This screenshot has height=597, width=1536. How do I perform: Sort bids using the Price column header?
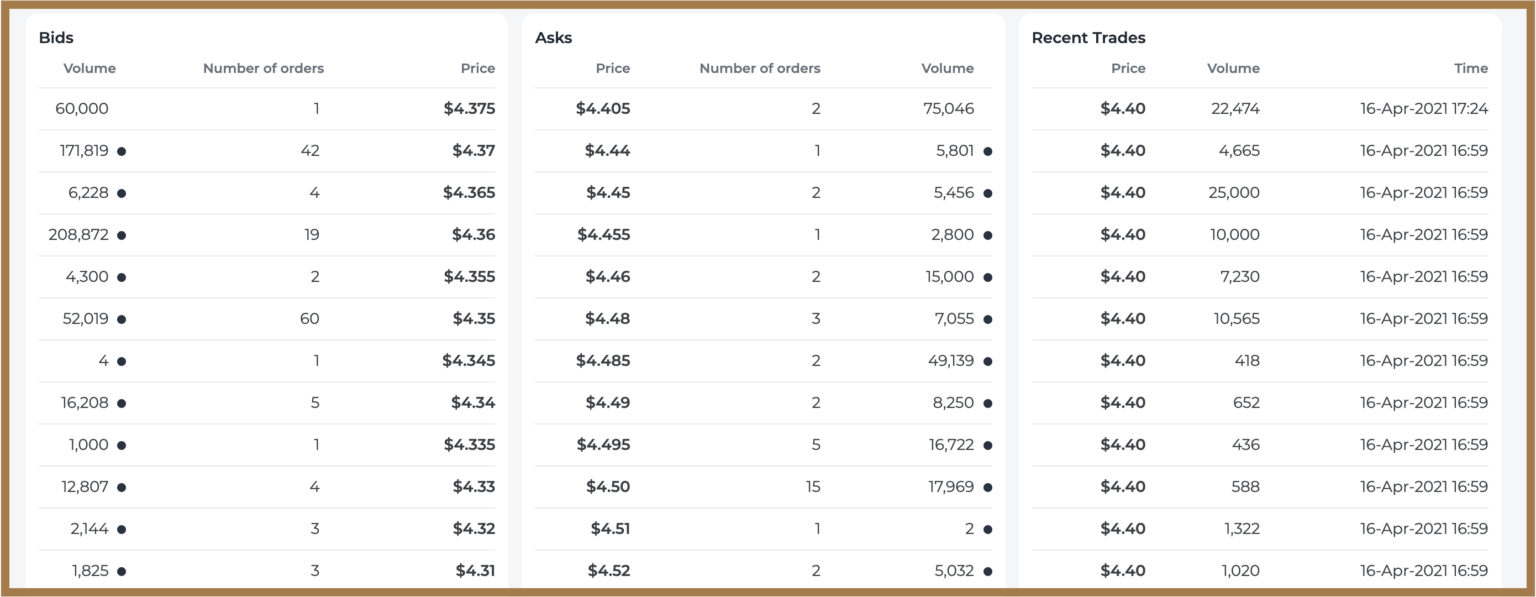pos(478,68)
